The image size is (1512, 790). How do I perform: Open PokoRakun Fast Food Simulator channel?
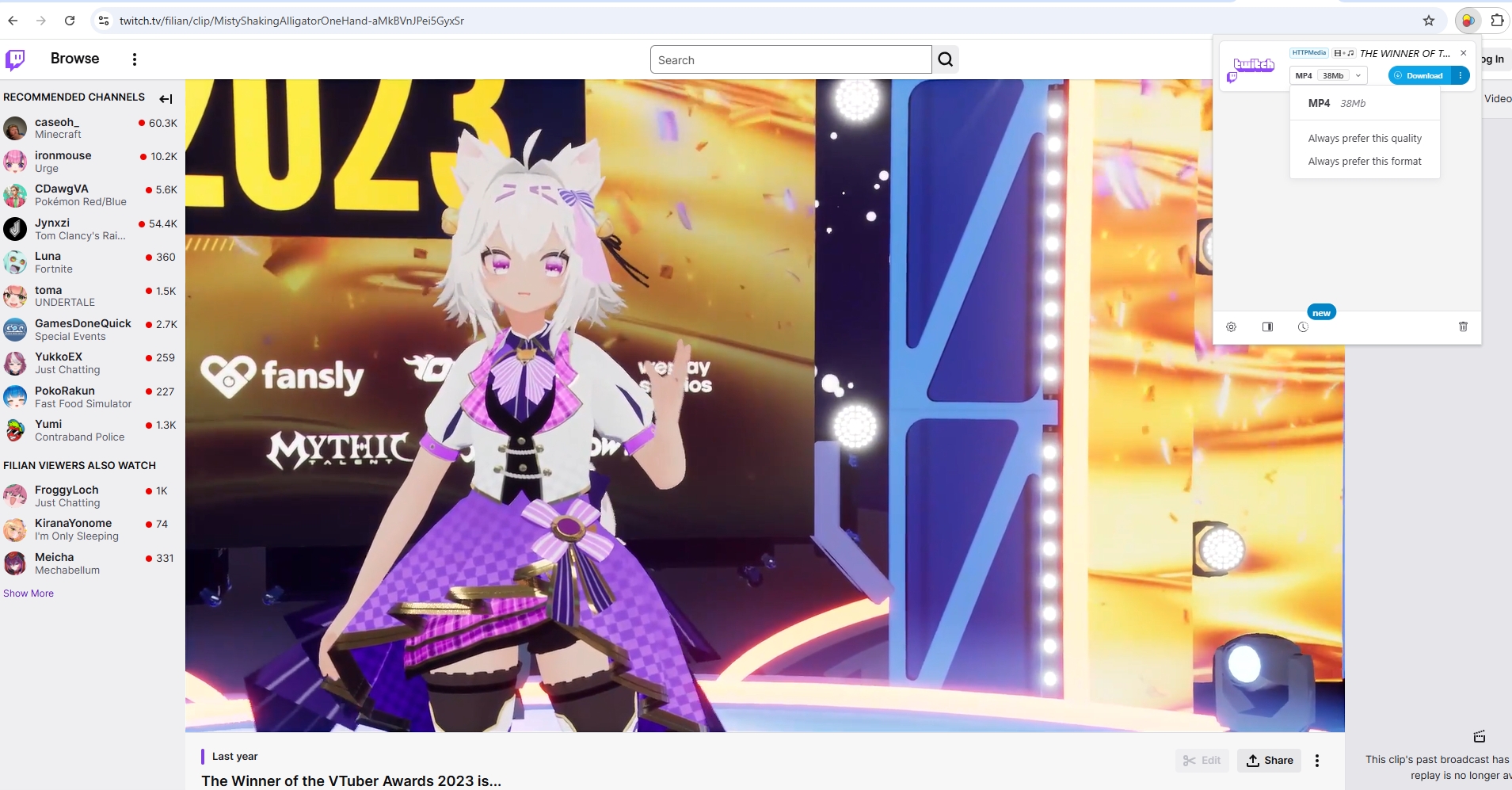coord(92,397)
